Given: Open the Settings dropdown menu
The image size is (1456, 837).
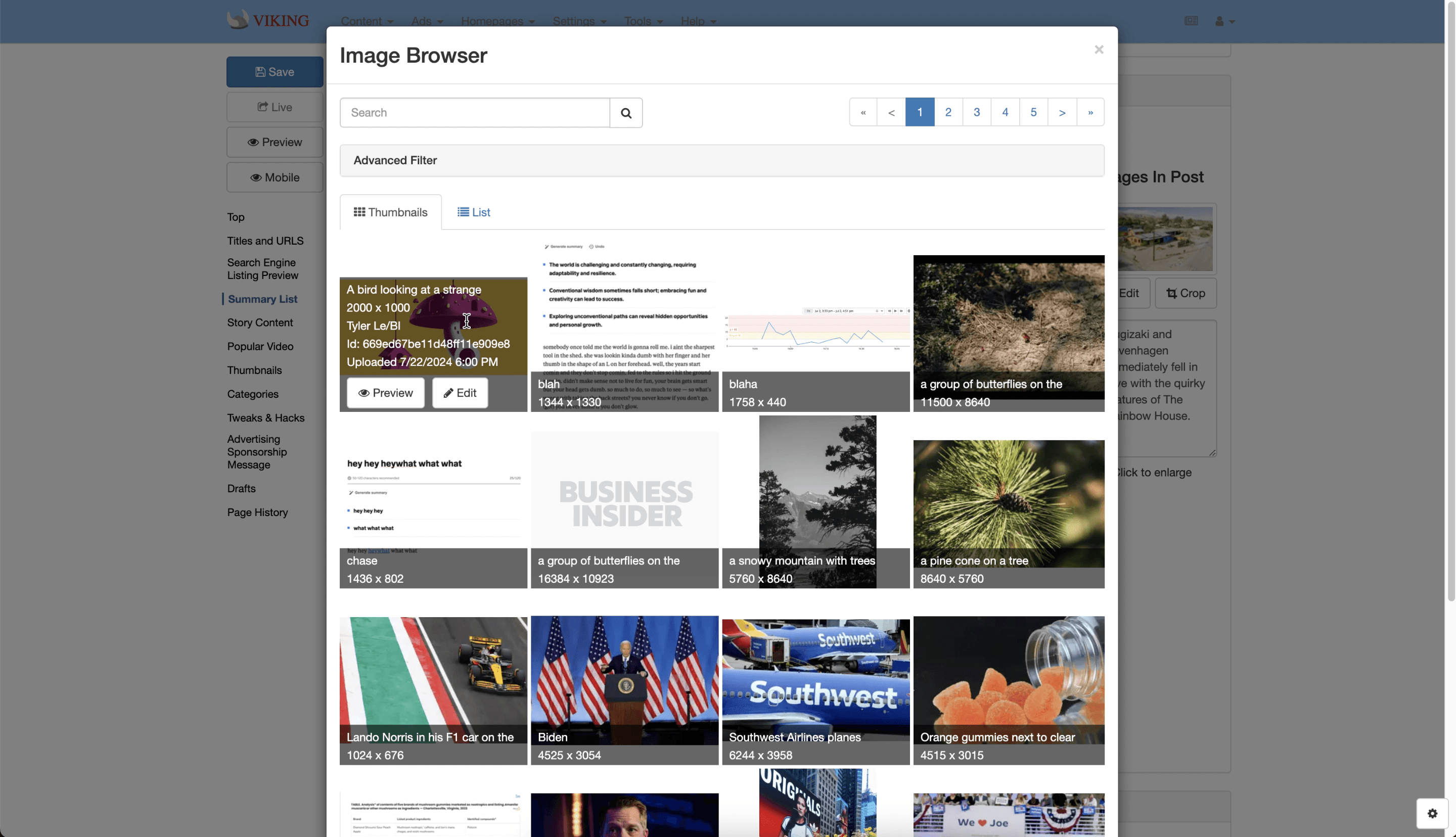Looking at the screenshot, I should pos(579,21).
